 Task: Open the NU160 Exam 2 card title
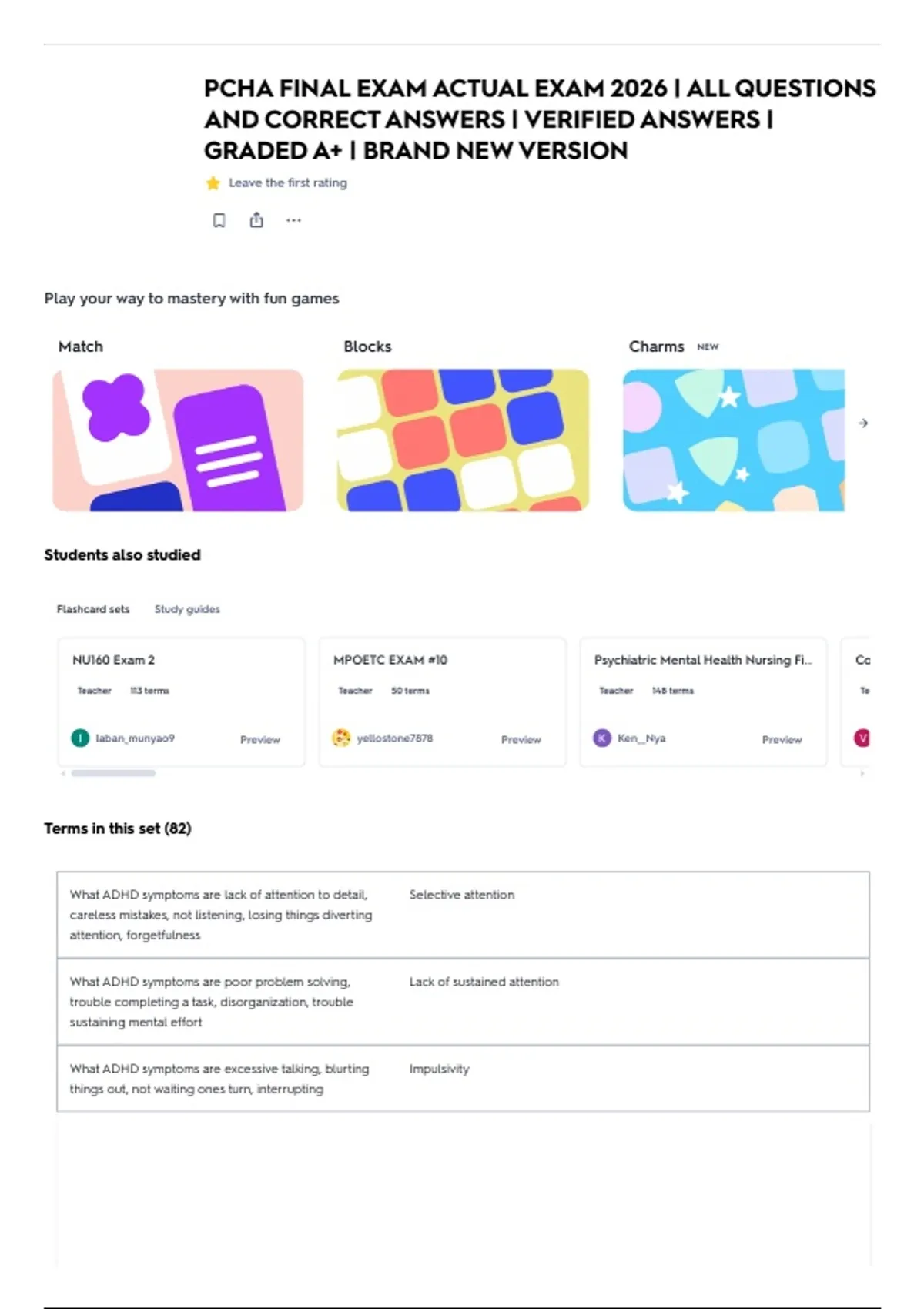[113, 660]
